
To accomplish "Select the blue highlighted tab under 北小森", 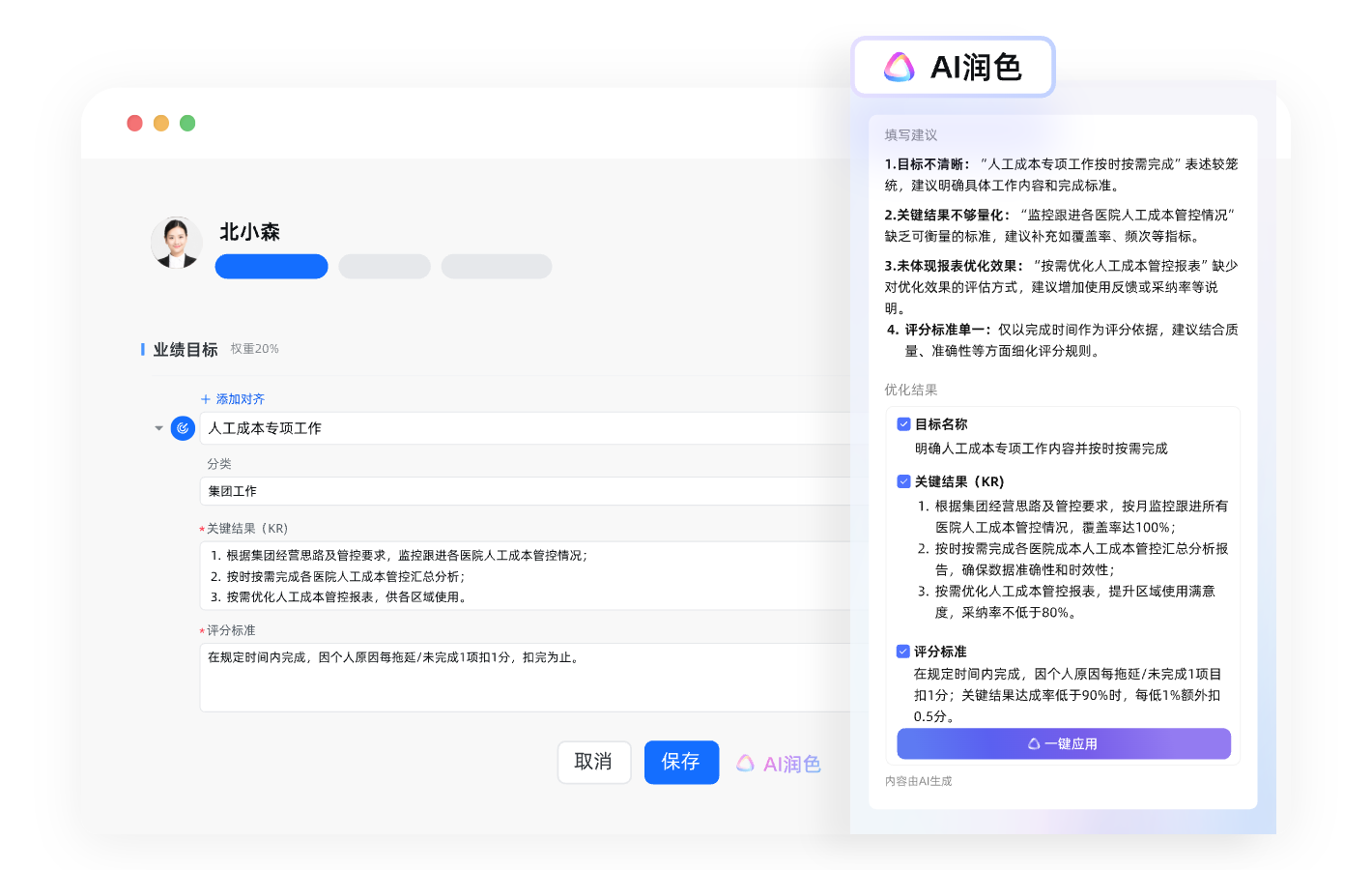I will (272, 267).
